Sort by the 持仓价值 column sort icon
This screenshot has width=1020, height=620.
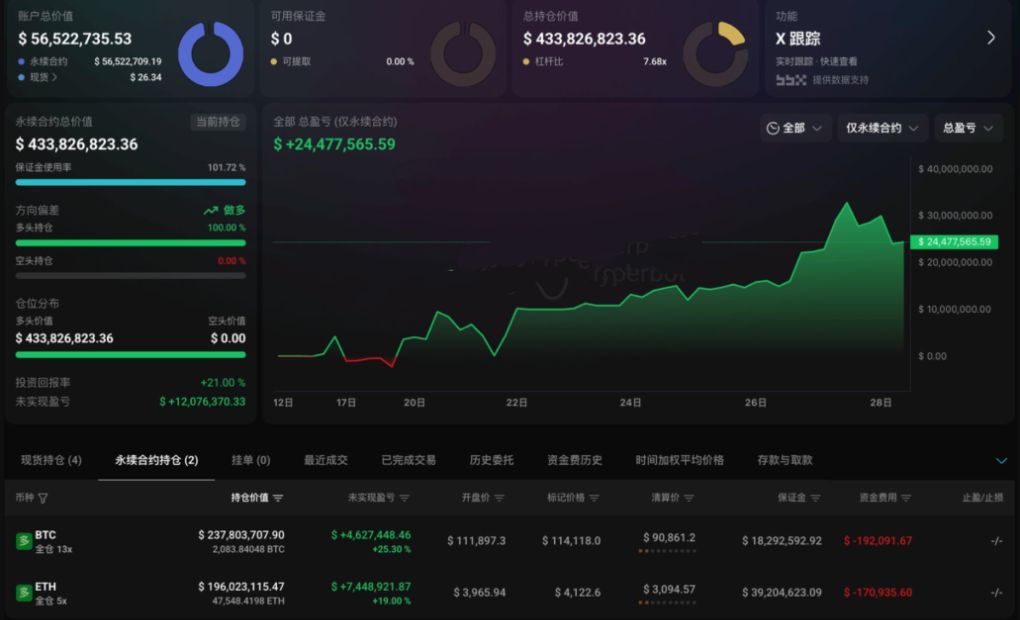[278, 498]
